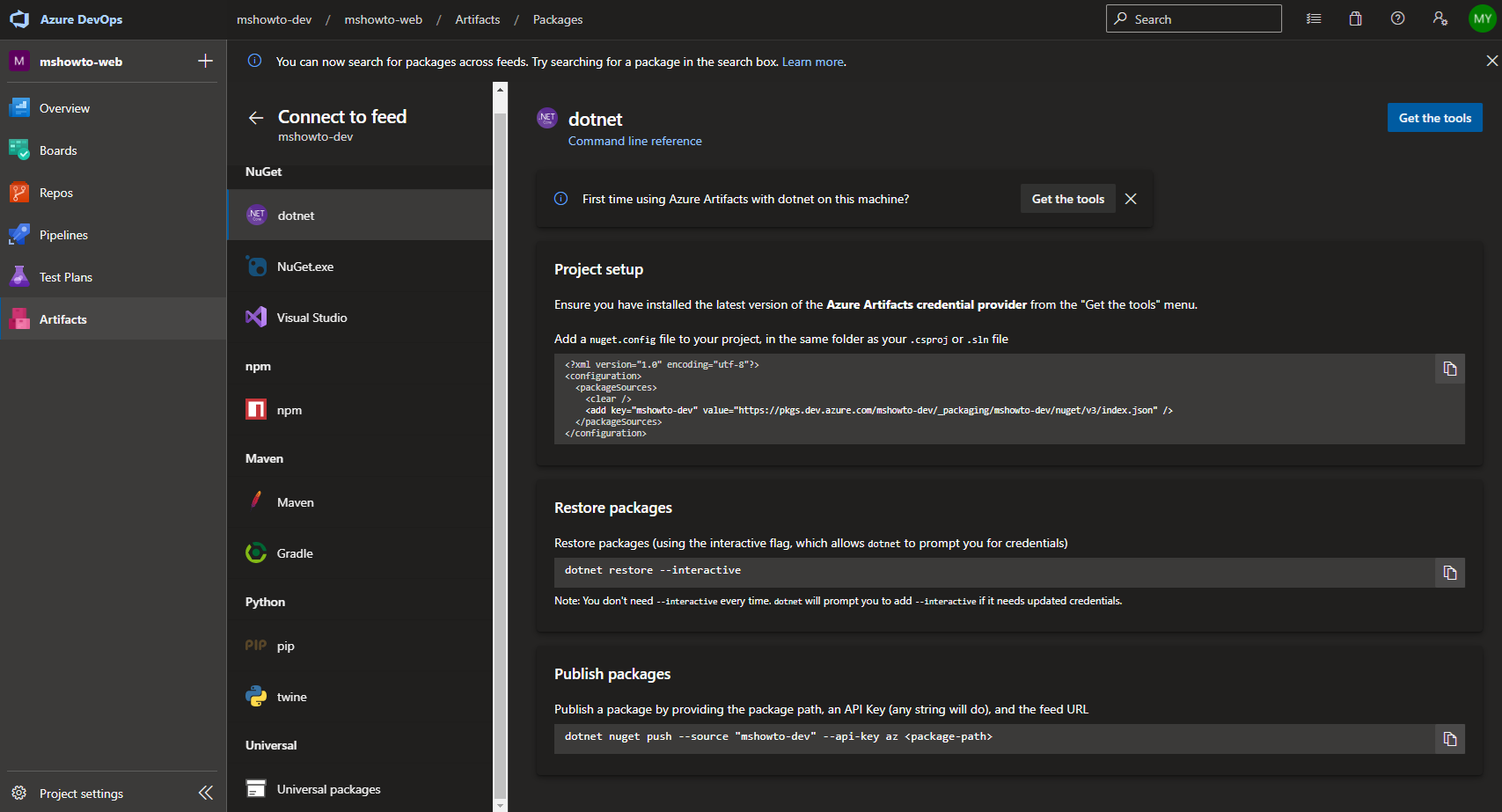The image size is (1502, 812).
Task: Select Gradle in the protocol list
Action: pos(360,553)
